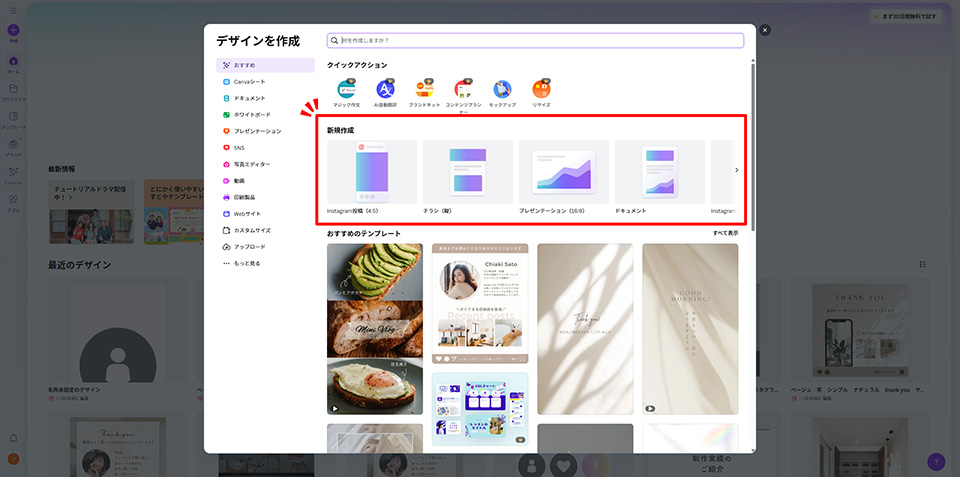This screenshot has width=960, height=477.
Task: Open the コンテンツプランナー quick action
Action: coord(463,89)
